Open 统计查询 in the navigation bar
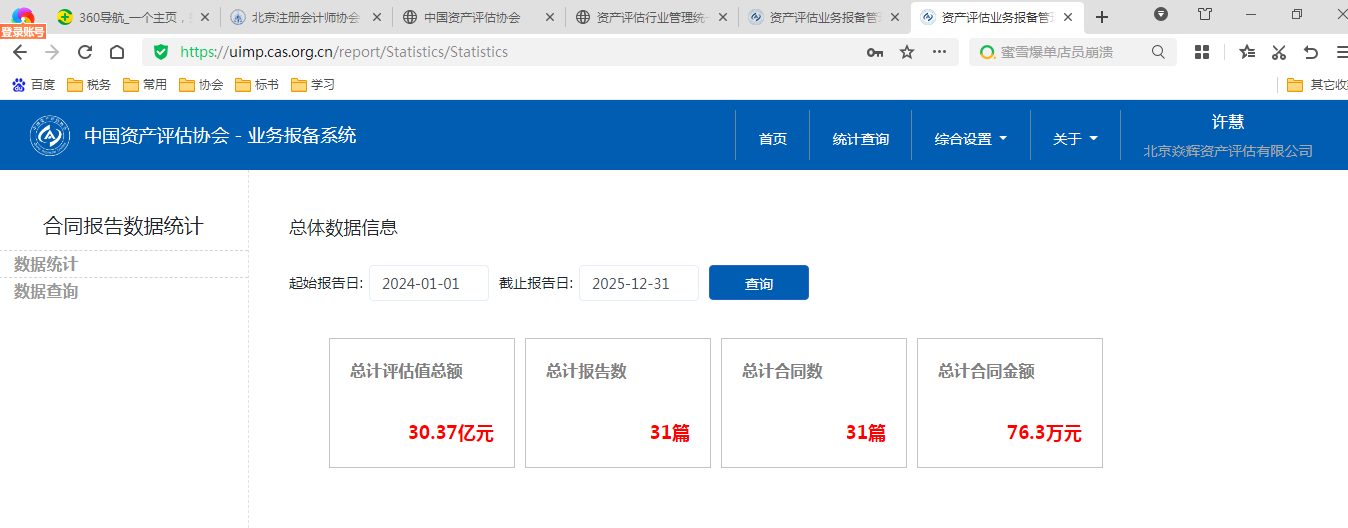This screenshot has width=1348, height=528. click(860, 139)
